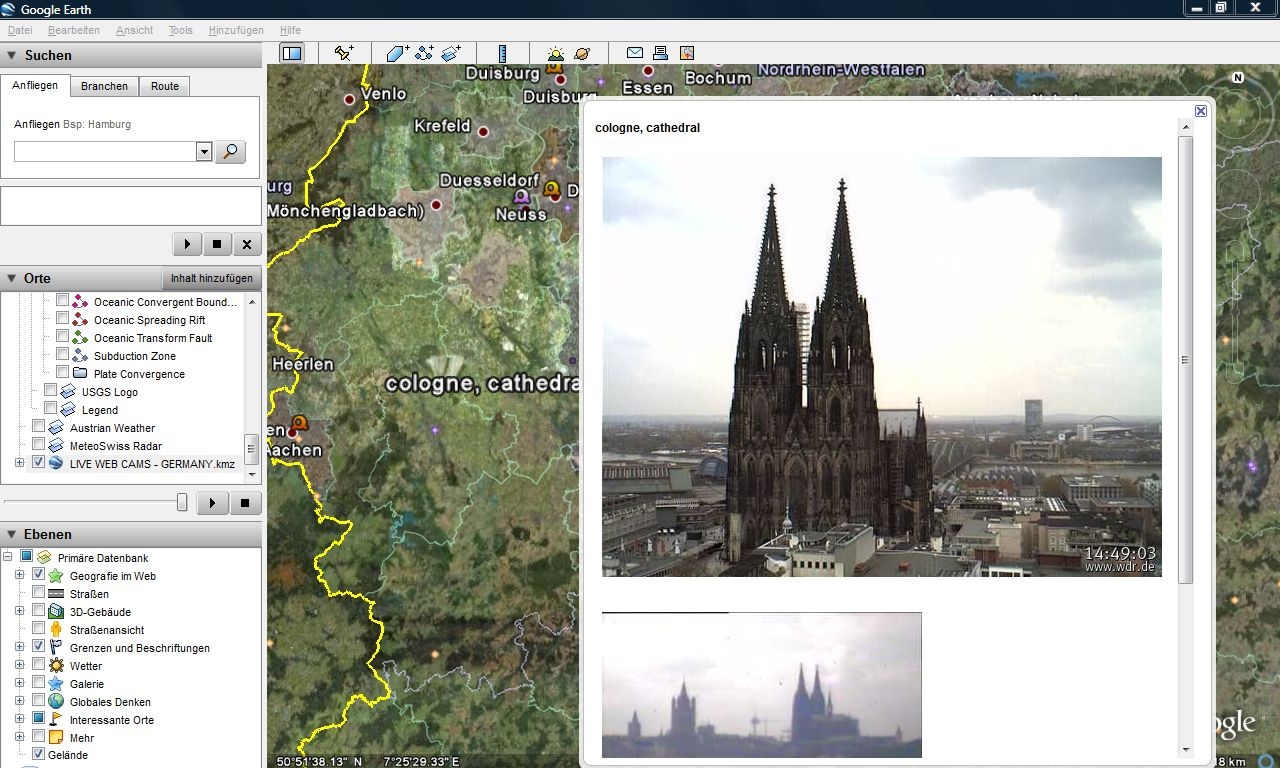Collapse the Ebenen panel

pos(12,534)
